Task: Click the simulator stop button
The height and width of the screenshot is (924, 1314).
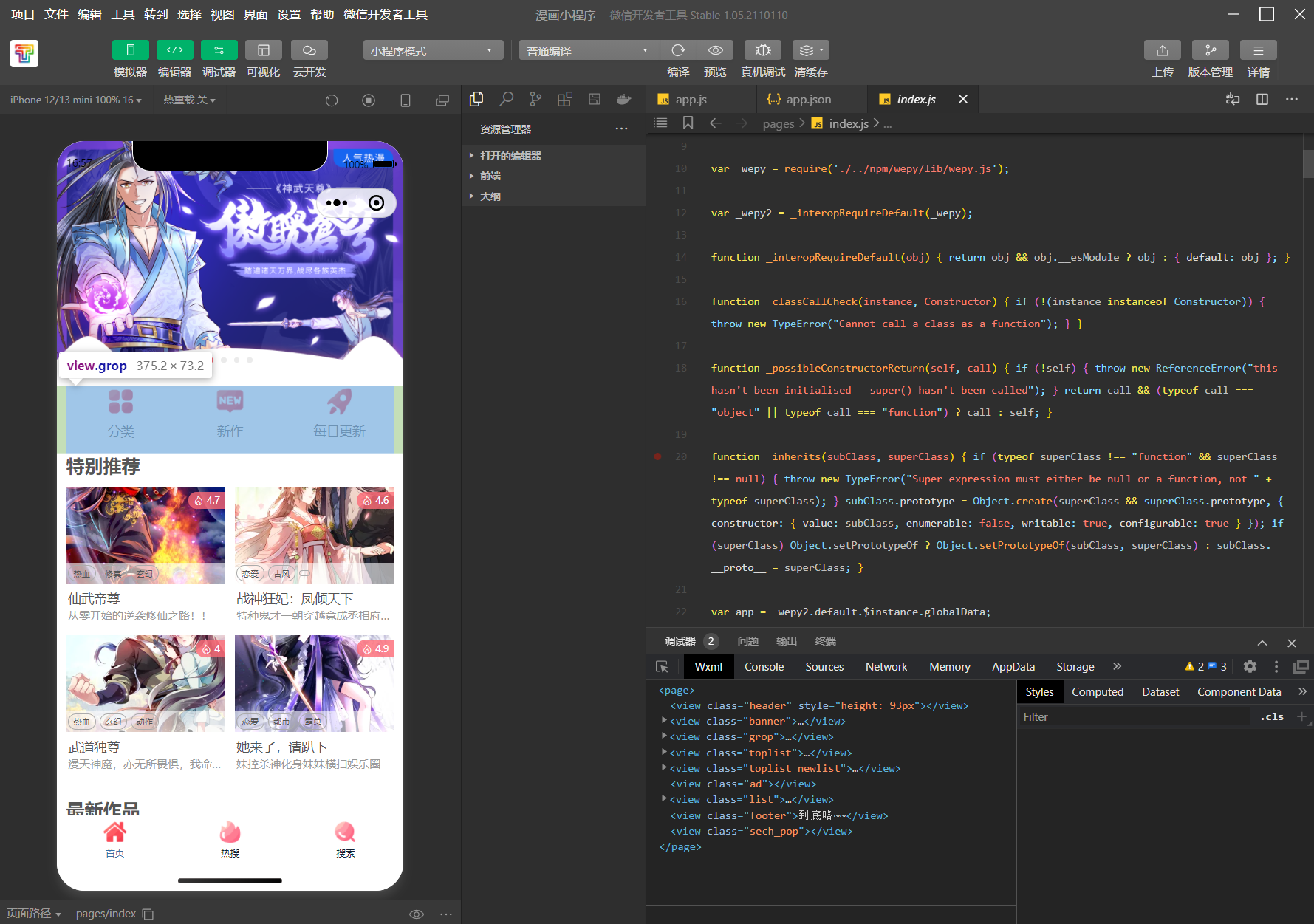Action: click(x=369, y=100)
